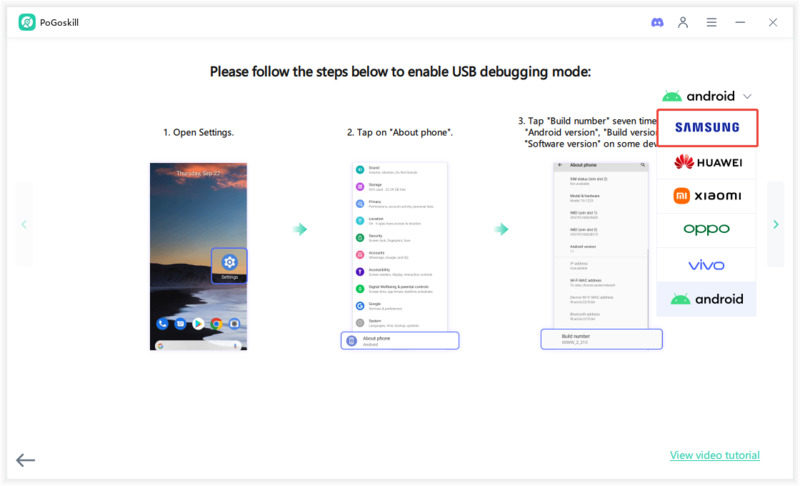Open the user account profile icon

click(x=683, y=22)
